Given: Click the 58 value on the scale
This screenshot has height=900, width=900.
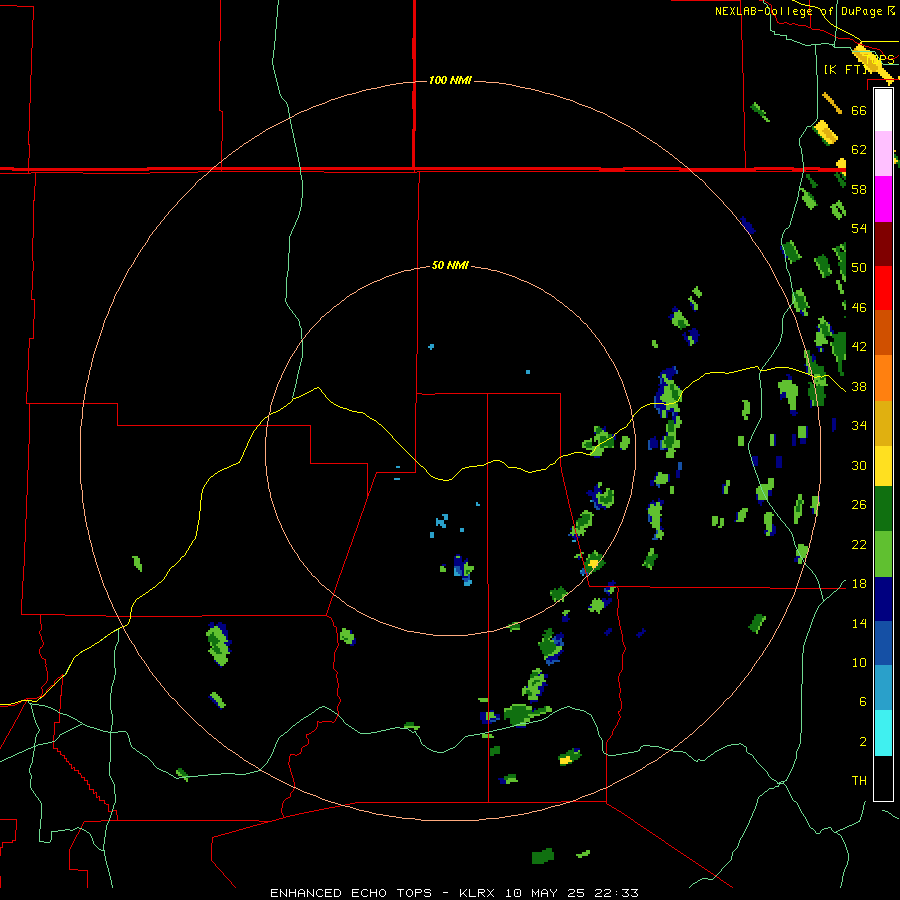Looking at the screenshot, I should (859, 189).
